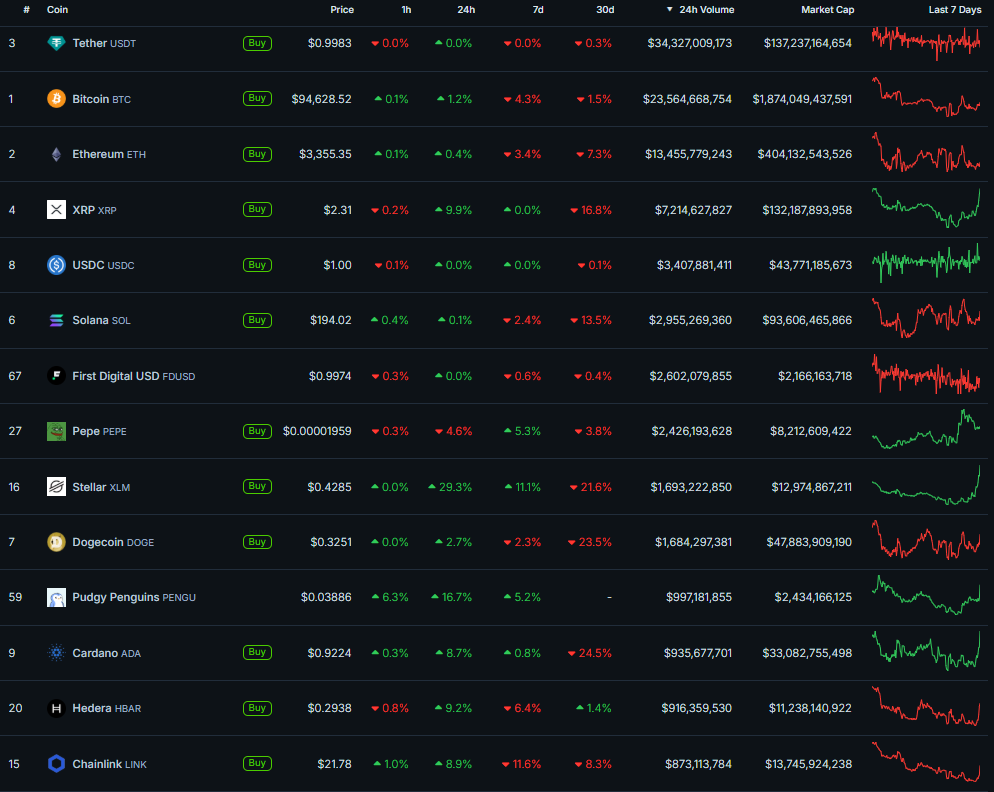
Task: Click the Tether coin logo icon
Action: [x=56, y=43]
